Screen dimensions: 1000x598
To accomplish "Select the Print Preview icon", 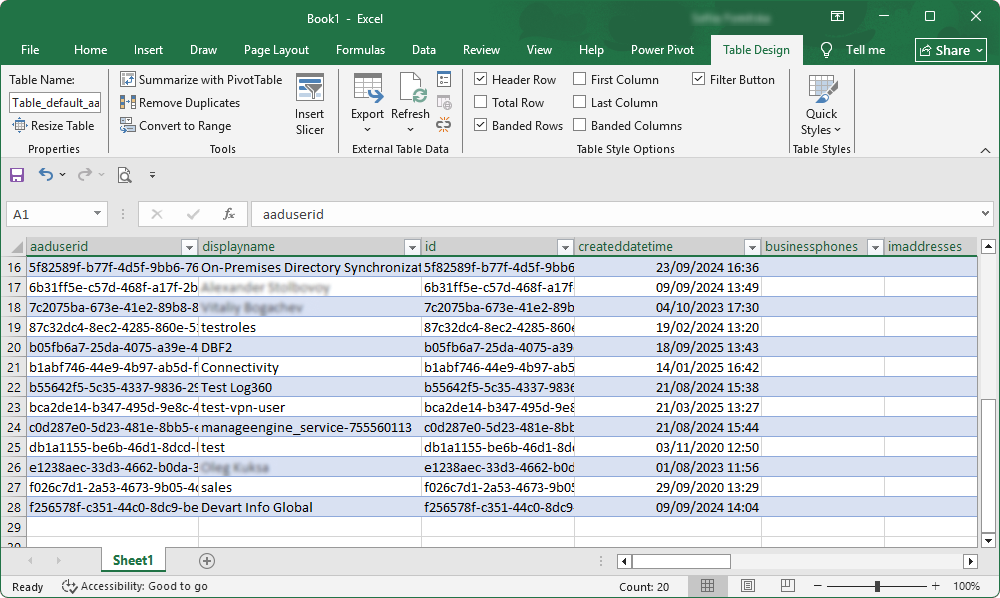I will point(124,174).
